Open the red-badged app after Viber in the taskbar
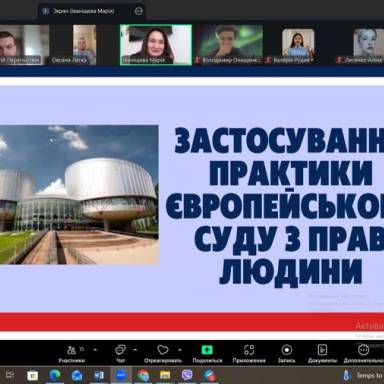Viewport: 384px width, 384px height. coord(210,375)
